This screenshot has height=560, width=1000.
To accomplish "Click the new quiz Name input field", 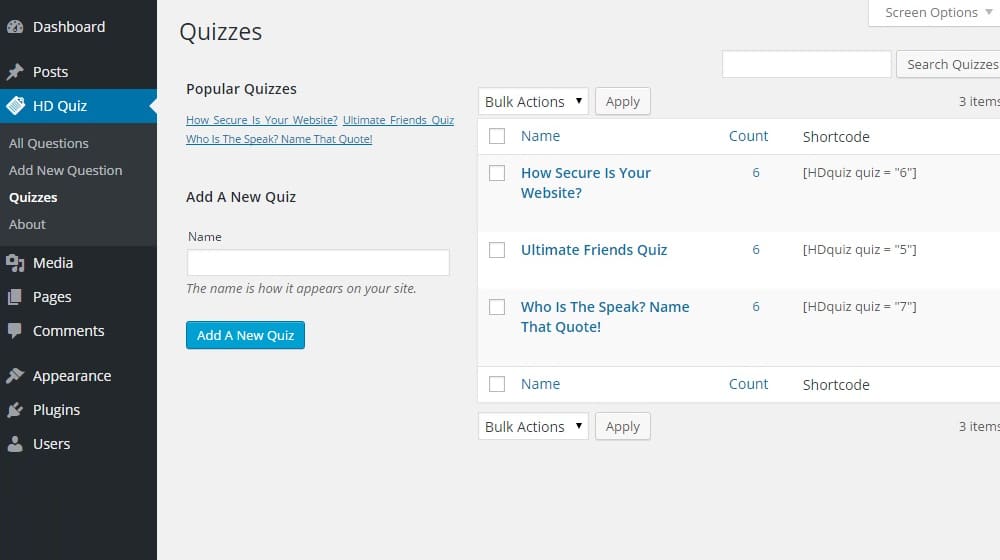I will coord(318,263).
